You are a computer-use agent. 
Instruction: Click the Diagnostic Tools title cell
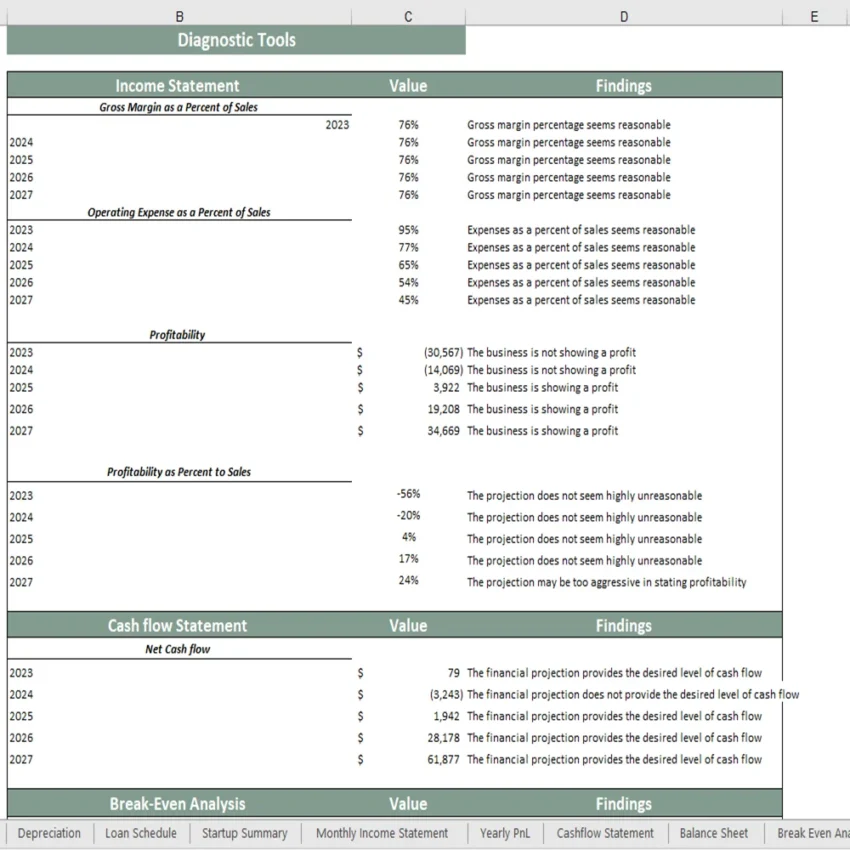(x=236, y=40)
